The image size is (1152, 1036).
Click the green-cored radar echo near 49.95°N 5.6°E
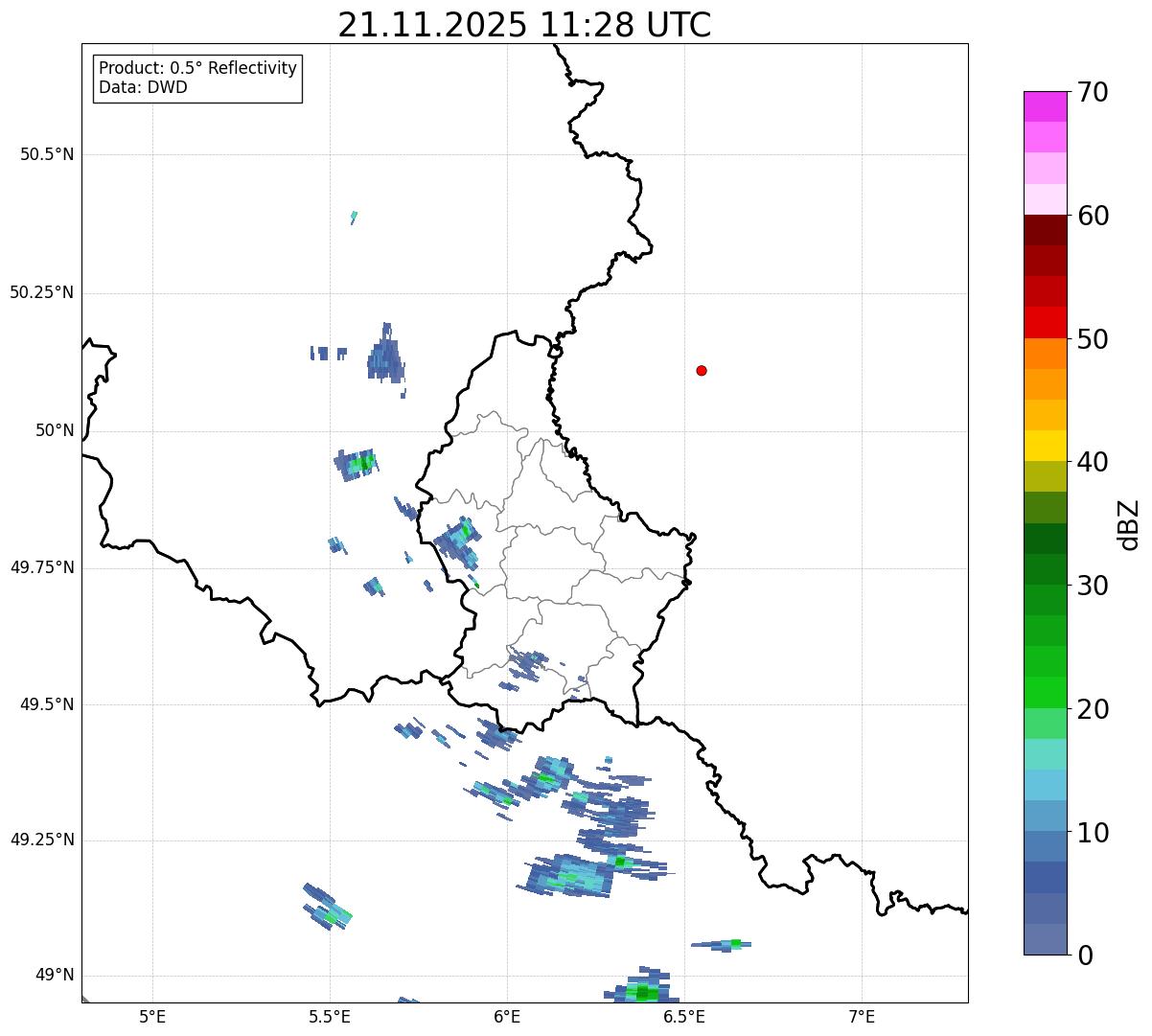pyautogui.click(x=357, y=465)
